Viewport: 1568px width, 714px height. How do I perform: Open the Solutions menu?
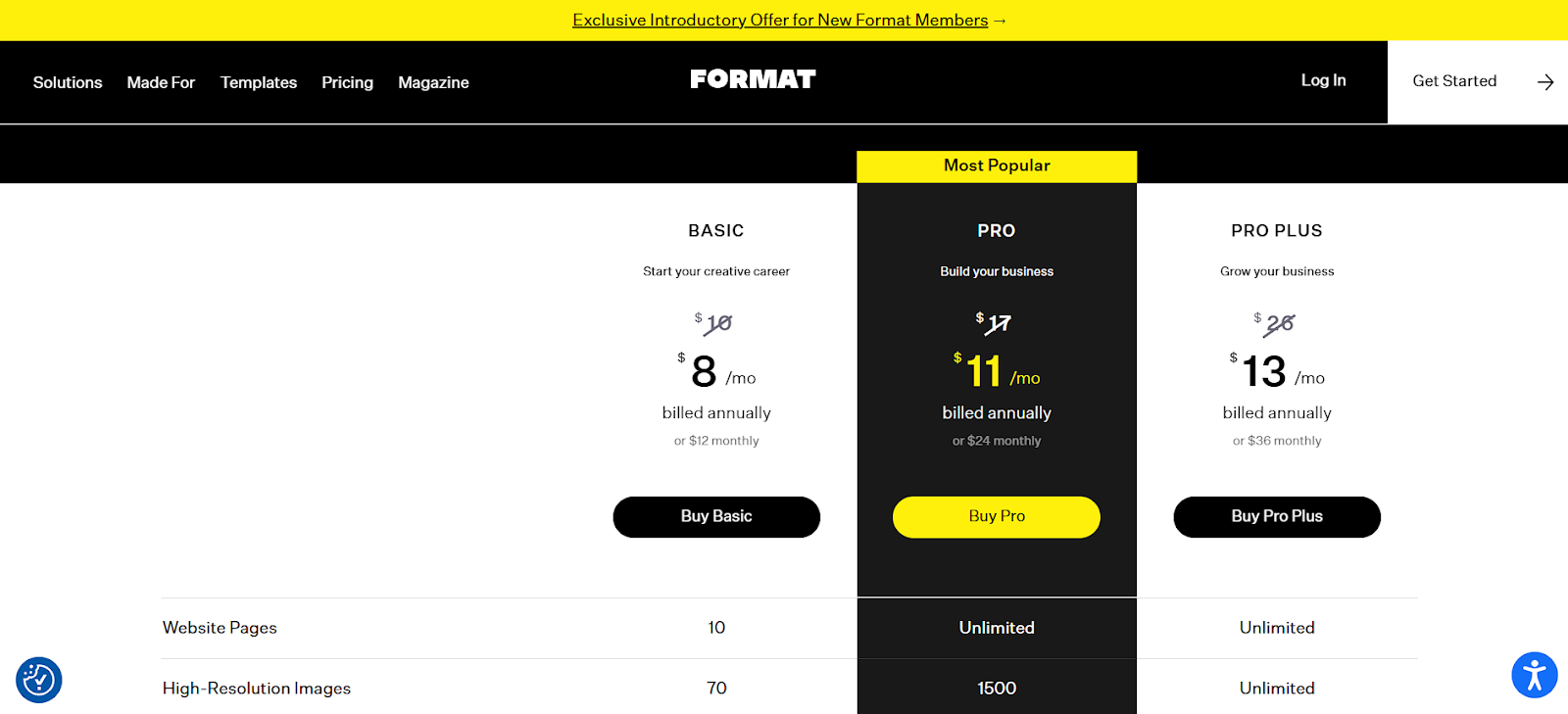[x=68, y=82]
